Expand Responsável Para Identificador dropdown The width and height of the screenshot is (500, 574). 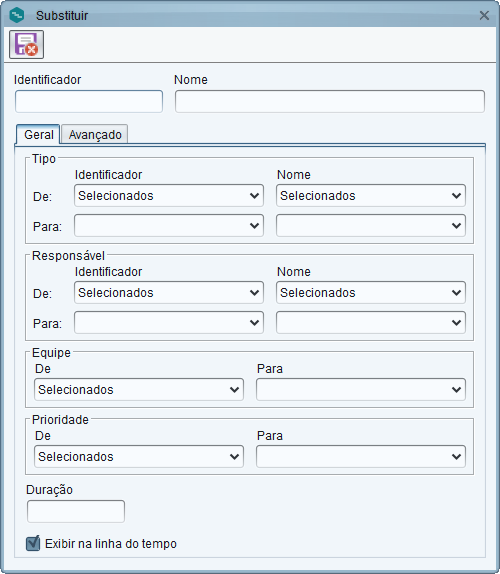coord(169,323)
